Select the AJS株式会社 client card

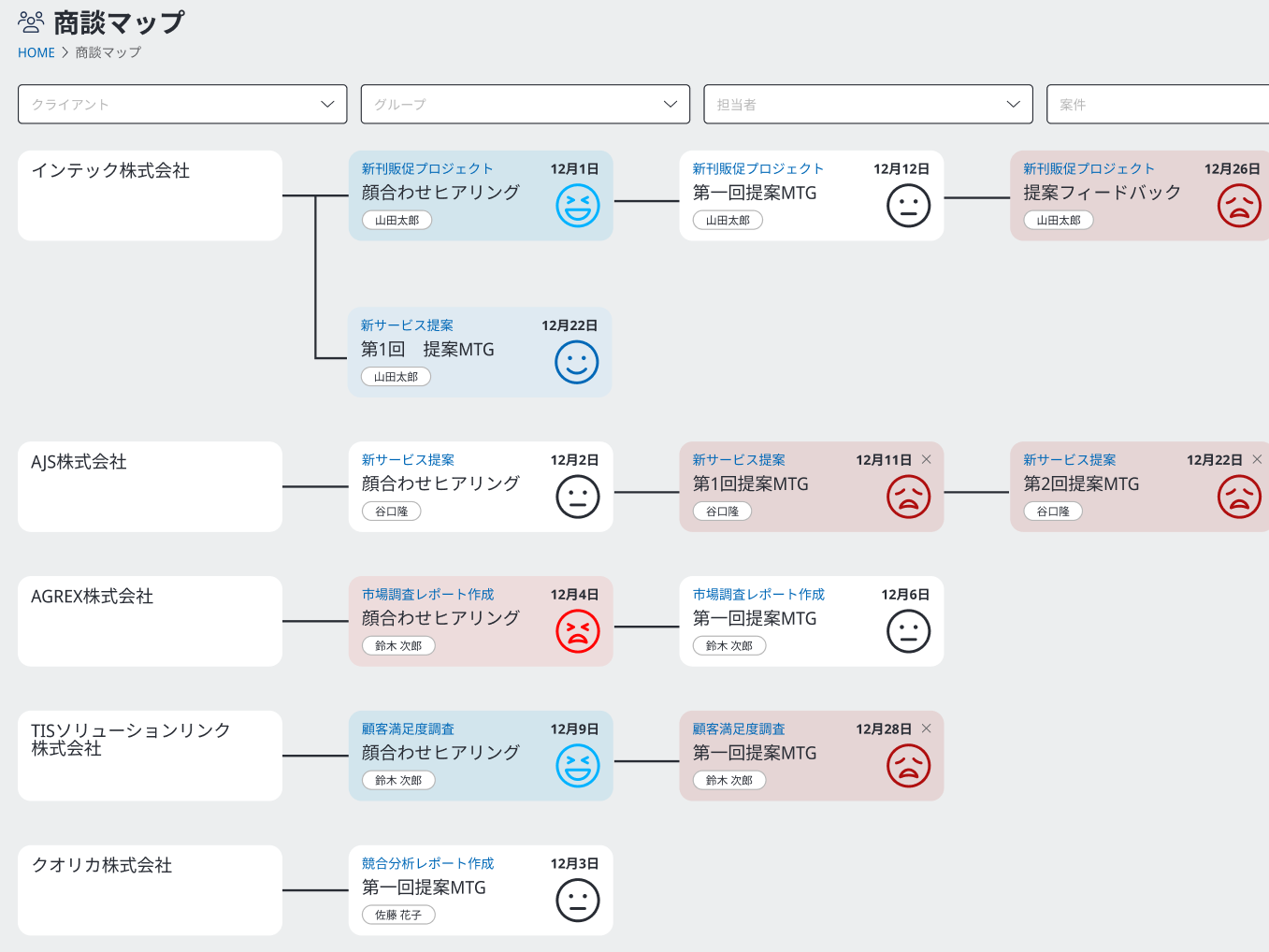(150, 487)
